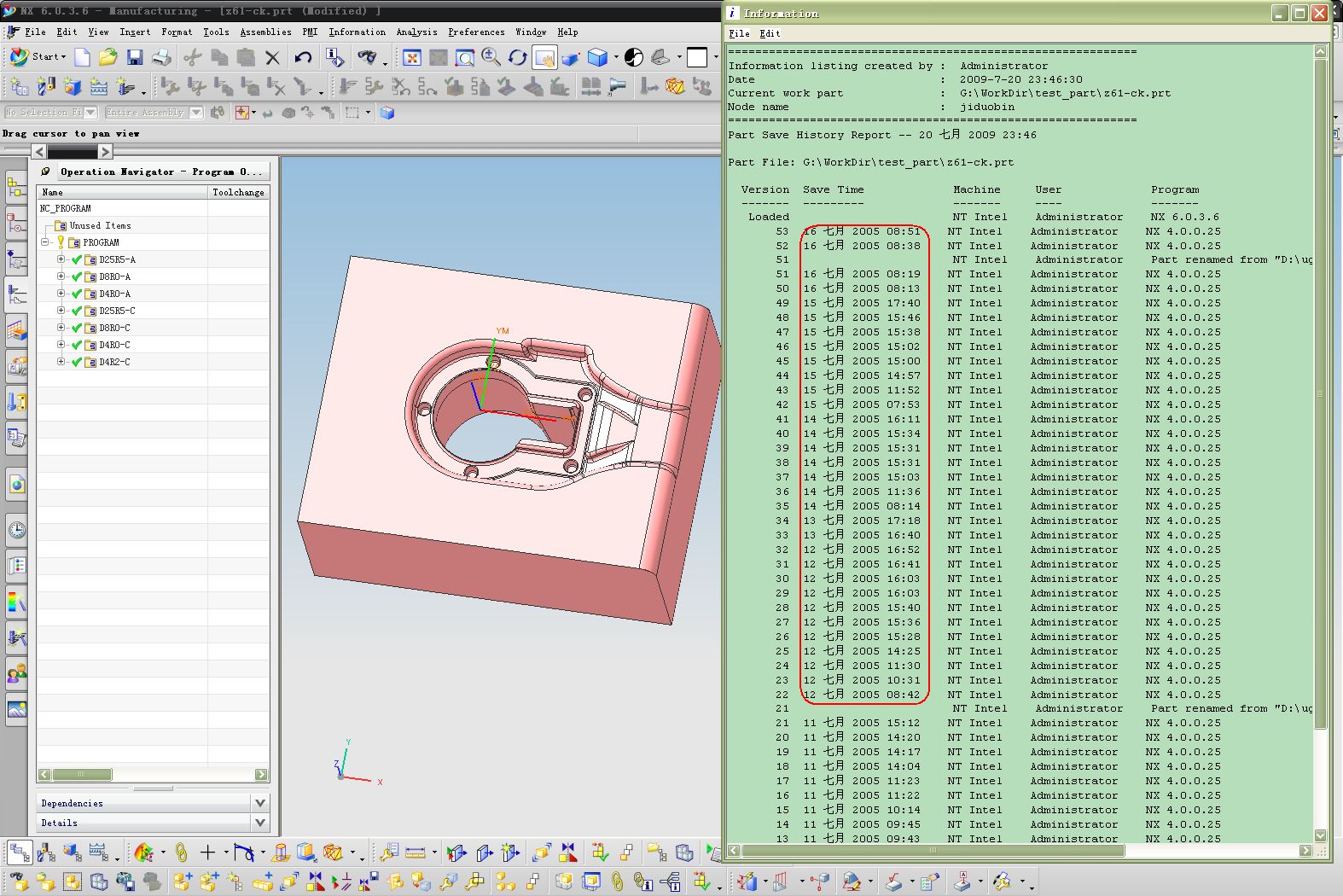The width and height of the screenshot is (1343, 896).
Task: Click the Print icon
Action: tap(162, 57)
